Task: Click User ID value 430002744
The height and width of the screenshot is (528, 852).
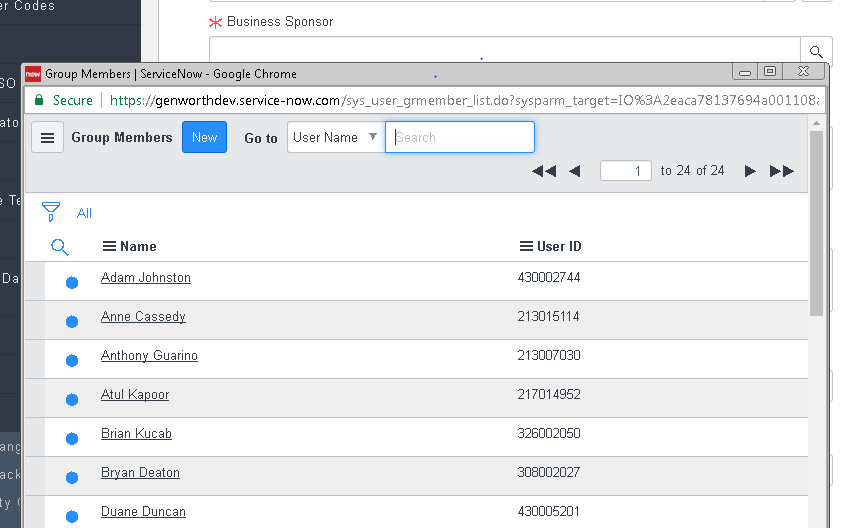Action: pyautogui.click(x=549, y=278)
